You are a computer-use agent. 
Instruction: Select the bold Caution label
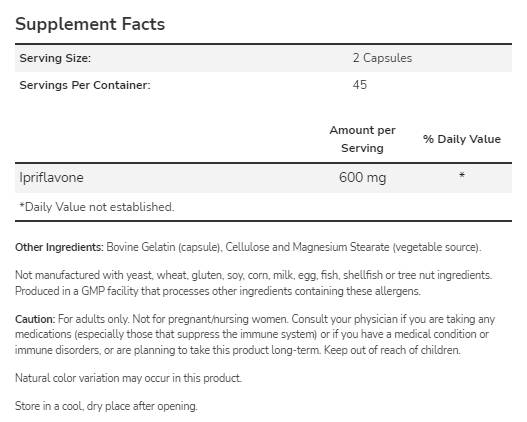coord(35,319)
